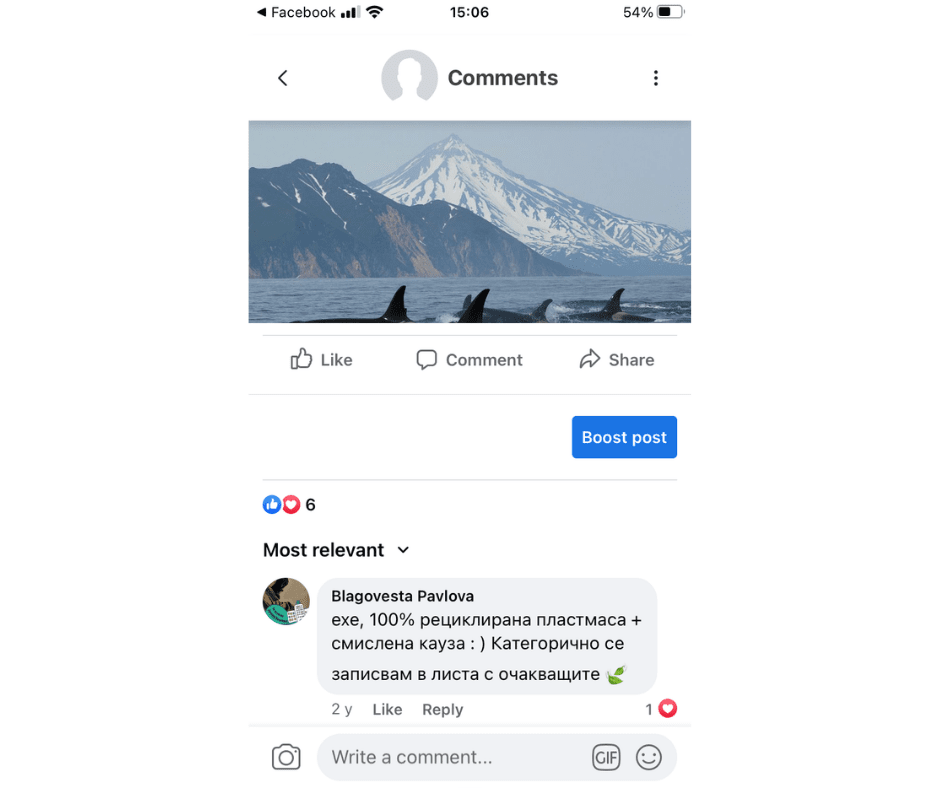The height and width of the screenshot is (788, 940).
Task: Click the Boost post button
Action: (624, 437)
